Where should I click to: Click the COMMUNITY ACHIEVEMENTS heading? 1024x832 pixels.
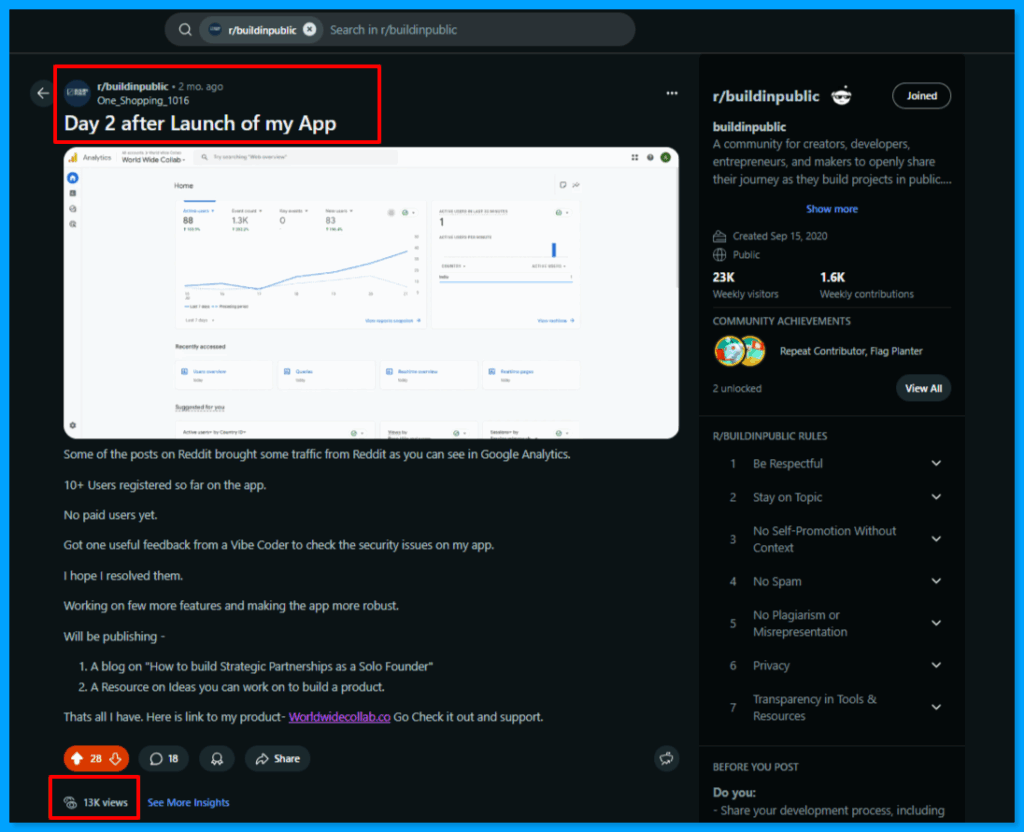click(x=781, y=321)
